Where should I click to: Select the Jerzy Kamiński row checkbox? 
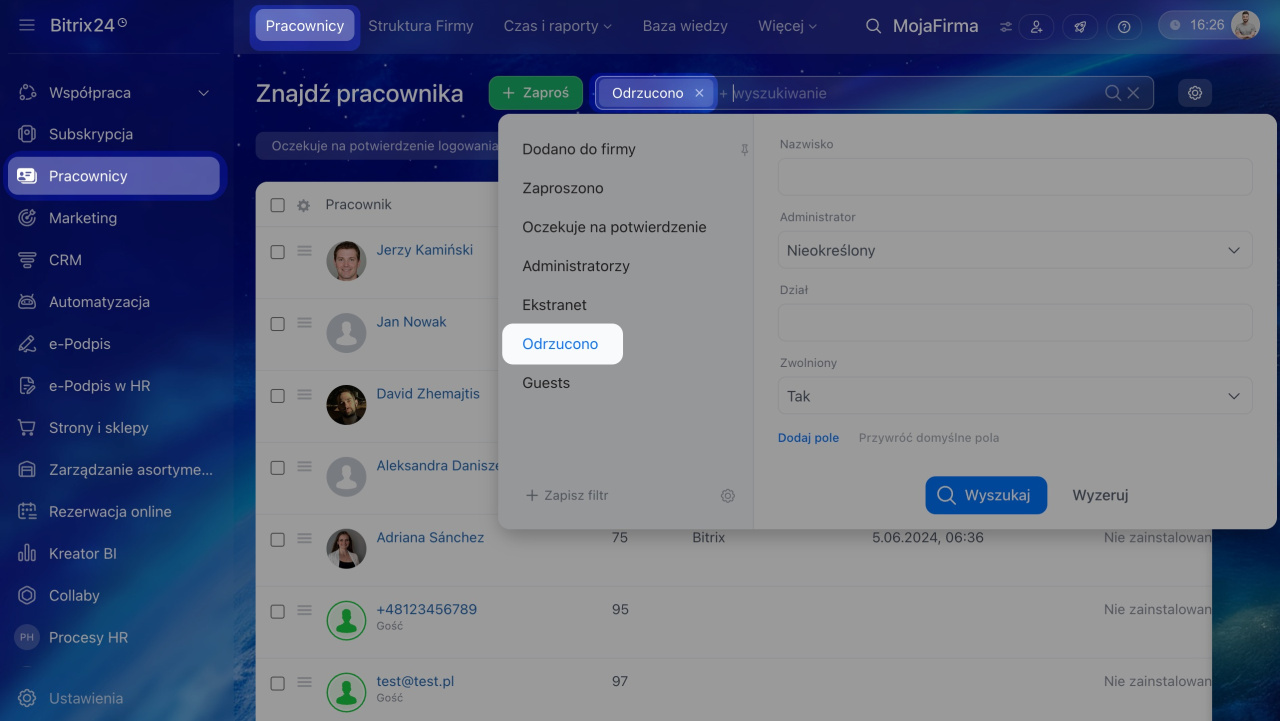click(x=277, y=252)
